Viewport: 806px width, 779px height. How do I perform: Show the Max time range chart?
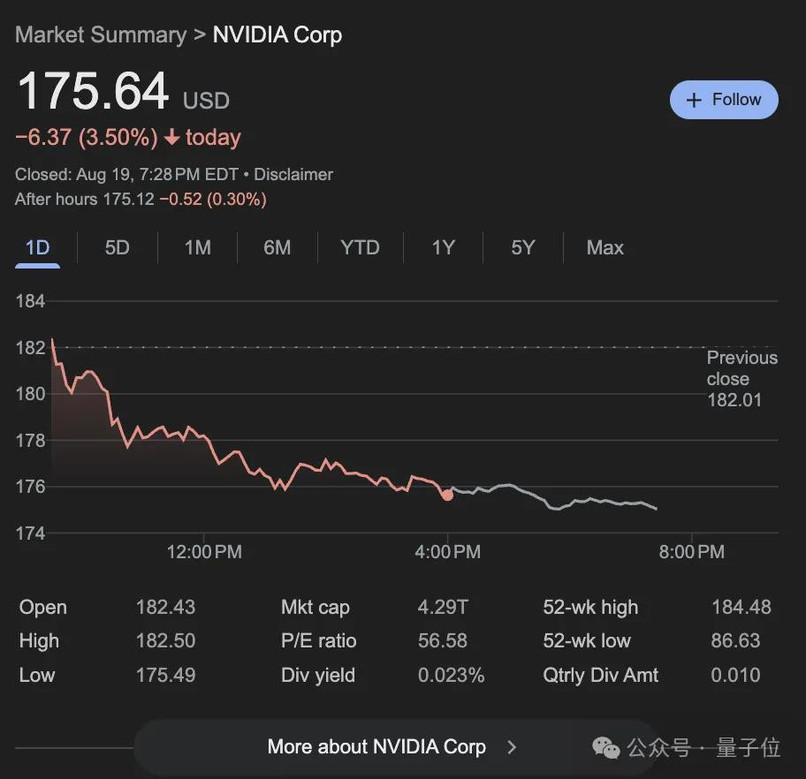tap(605, 248)
